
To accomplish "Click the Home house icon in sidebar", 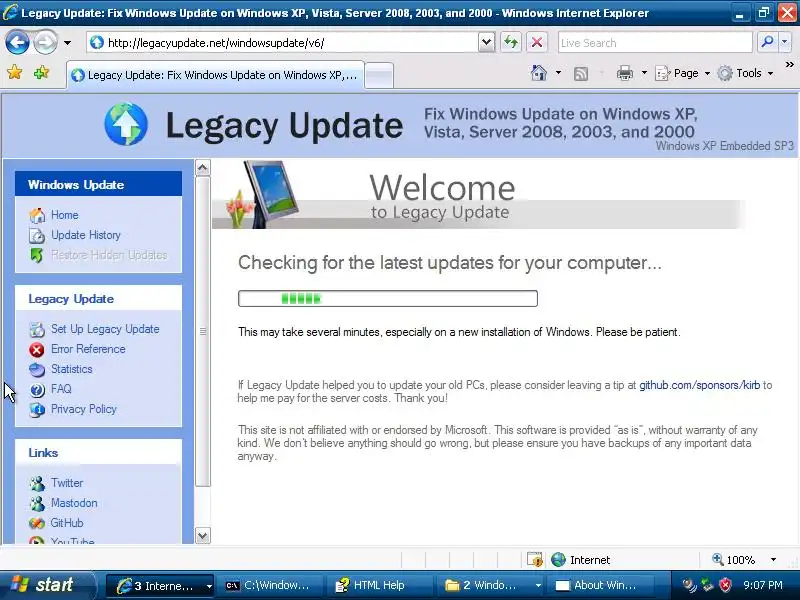I will coord(37,215).
